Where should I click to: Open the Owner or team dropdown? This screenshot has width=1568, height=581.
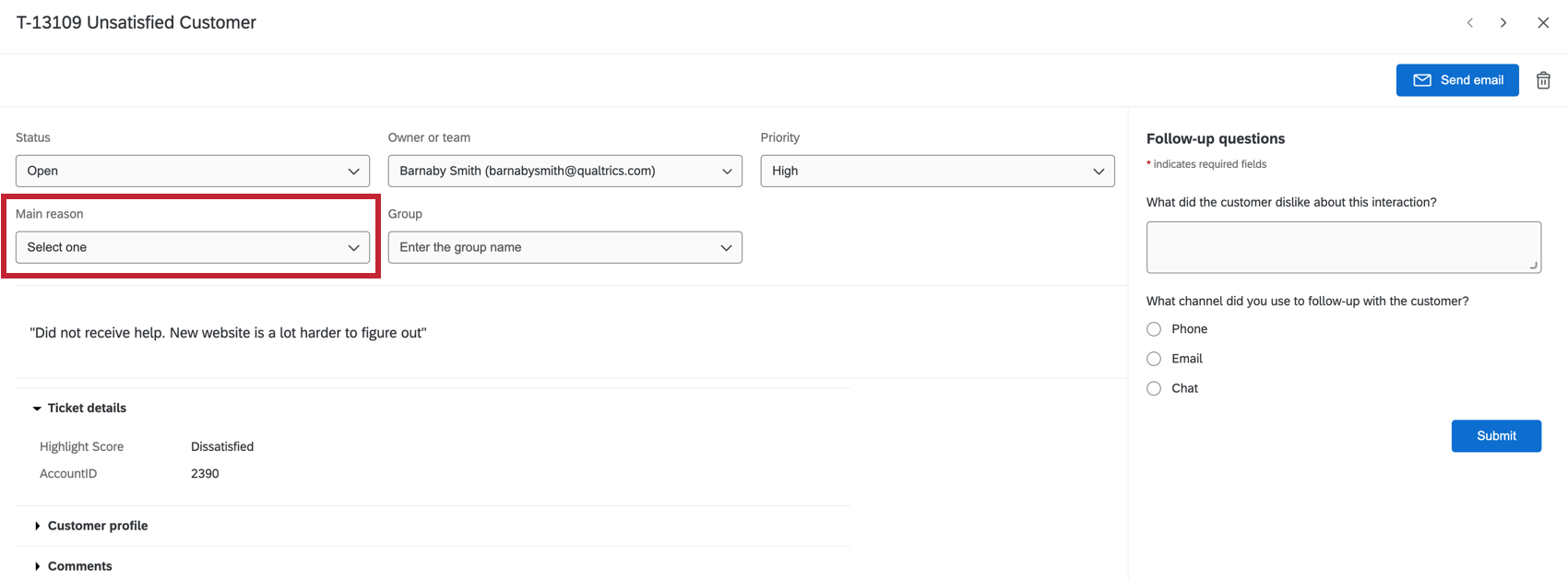(564, 171)
